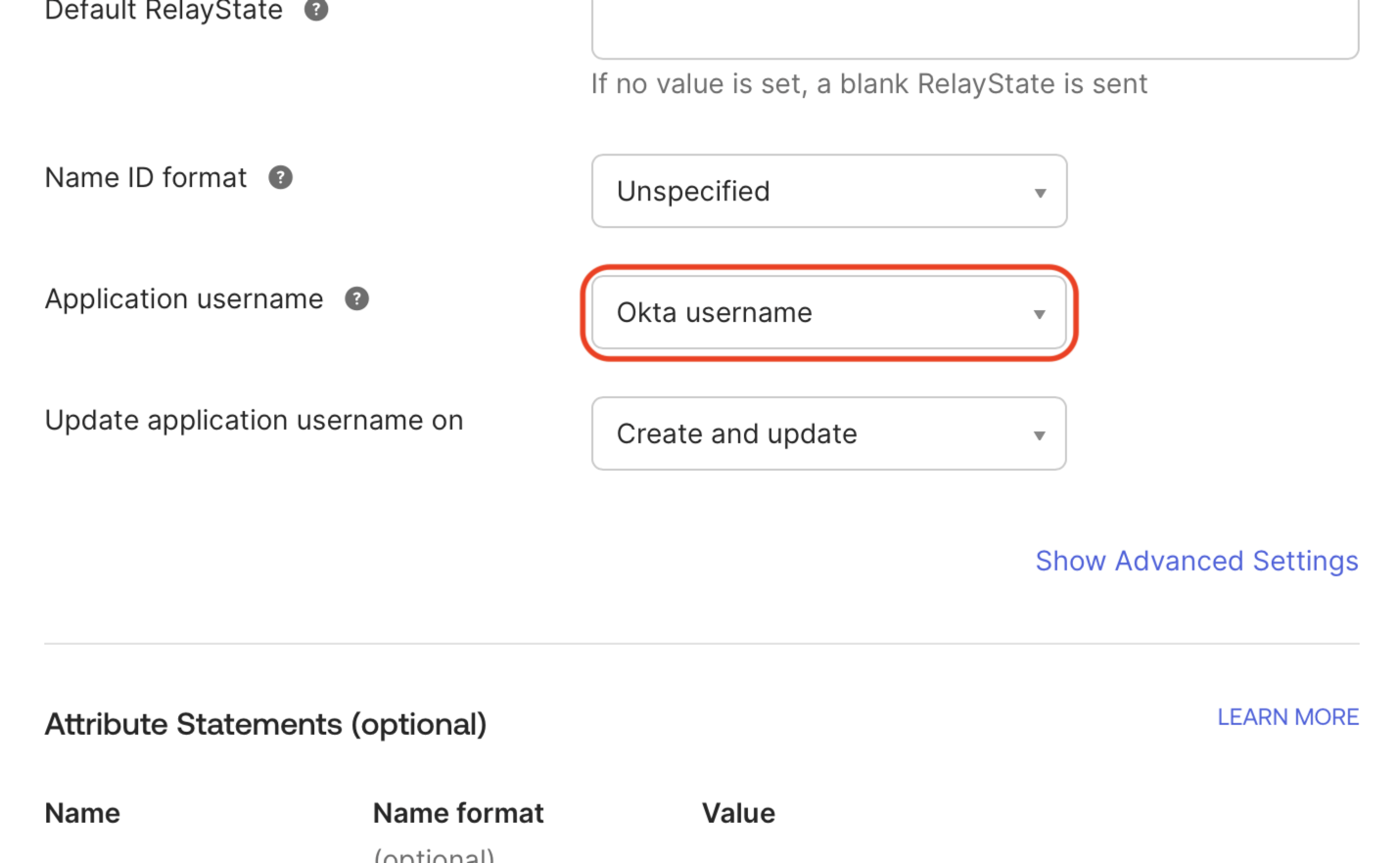Click the Attribute Statements (optional) section heading
The image size is (1400, 863).
264,724
